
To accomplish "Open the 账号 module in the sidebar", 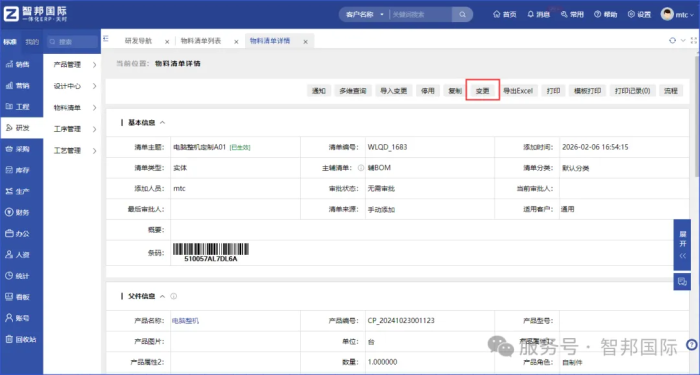I will click(18, 318).
